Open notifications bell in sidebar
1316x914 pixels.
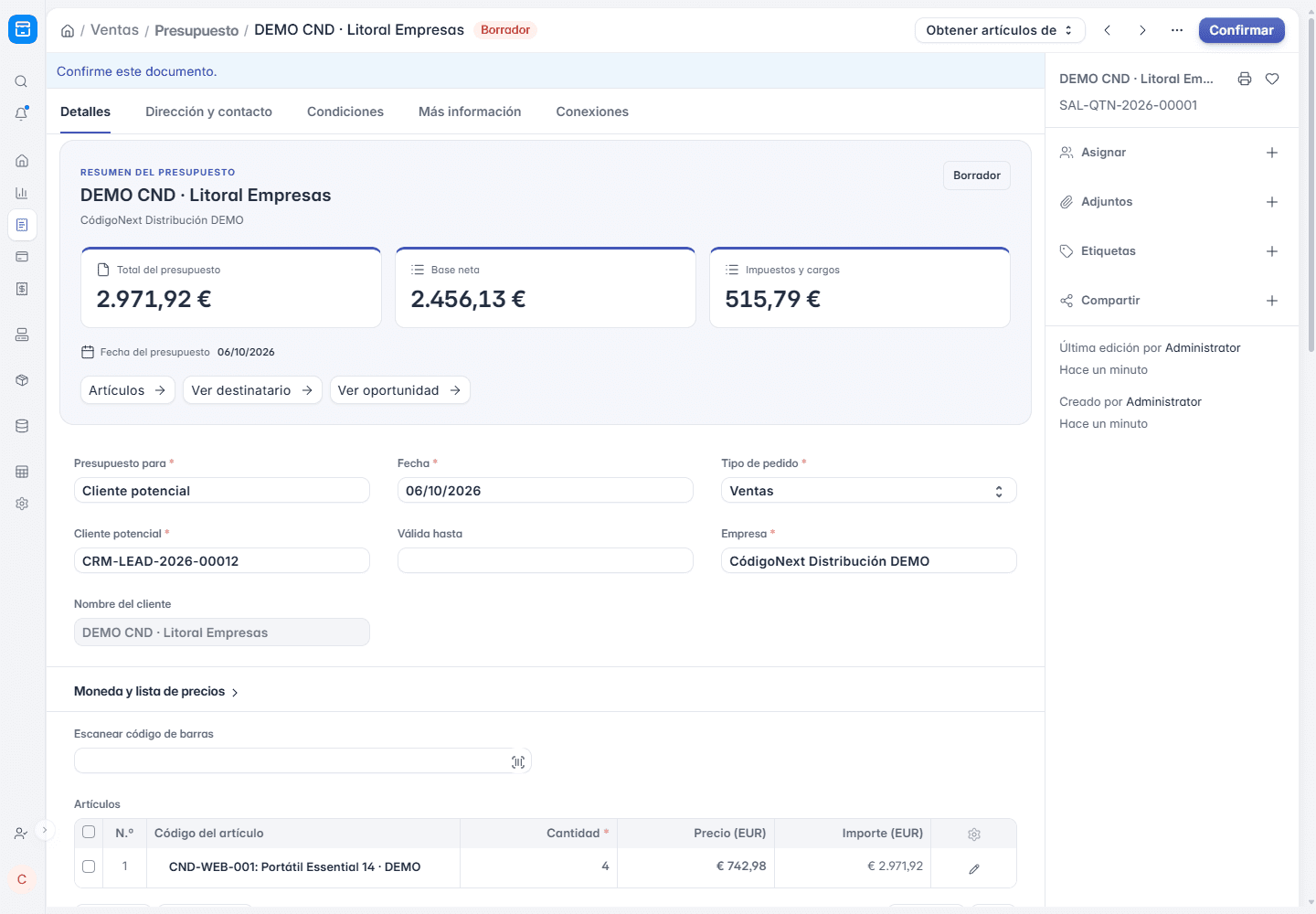[21, 113]
